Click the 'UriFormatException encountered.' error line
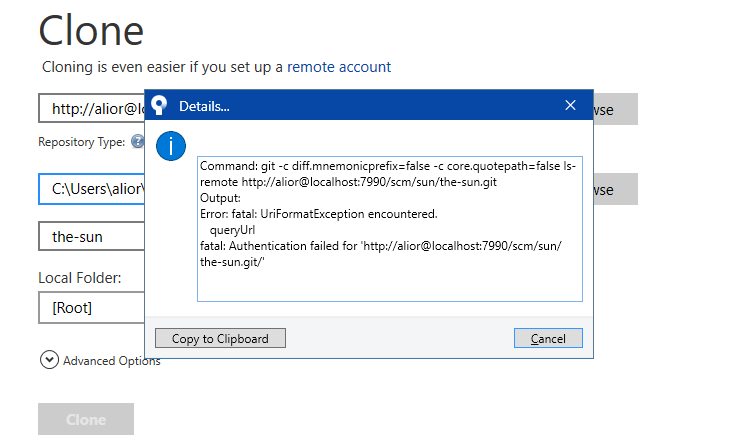 319,214
